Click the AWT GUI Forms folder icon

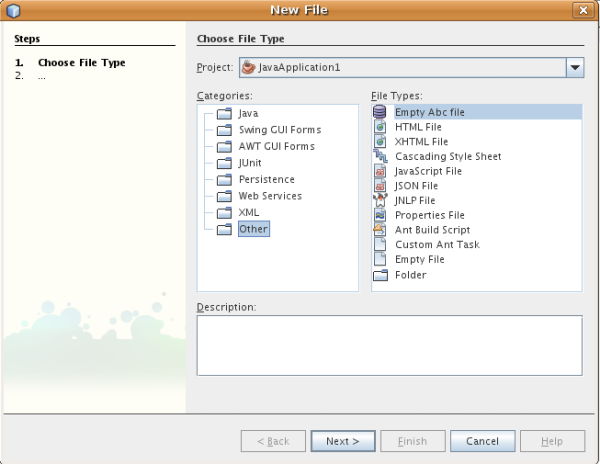pos(224,147)
